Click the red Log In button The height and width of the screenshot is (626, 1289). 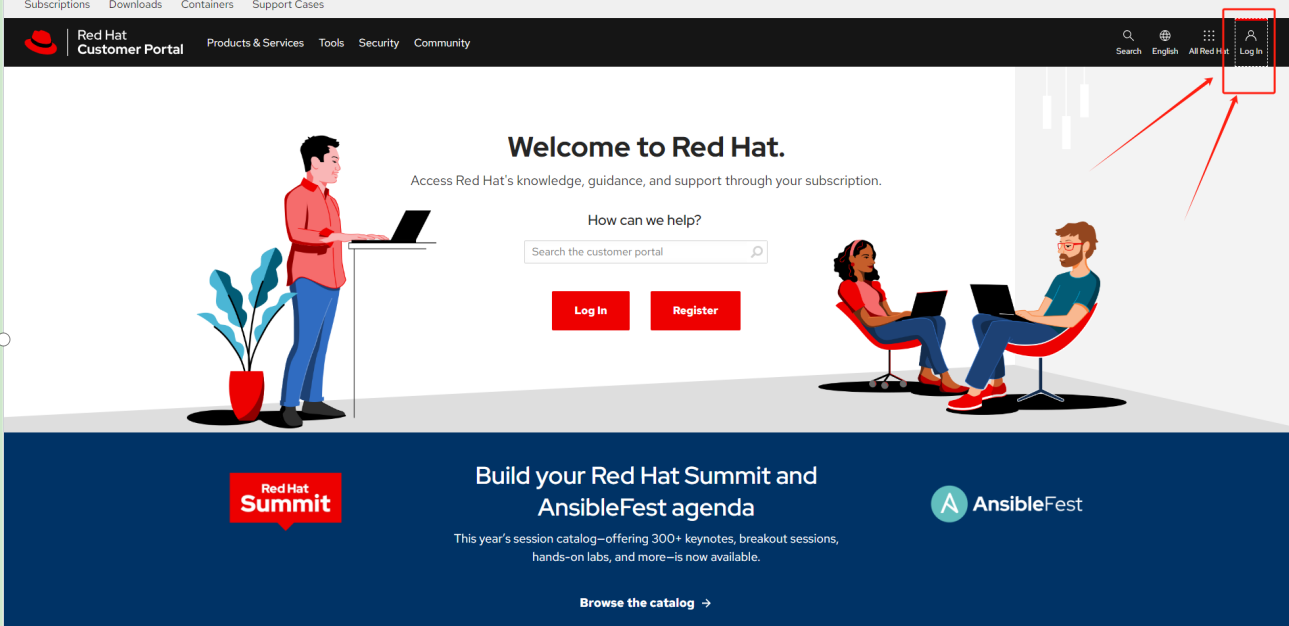click(590, 311)
